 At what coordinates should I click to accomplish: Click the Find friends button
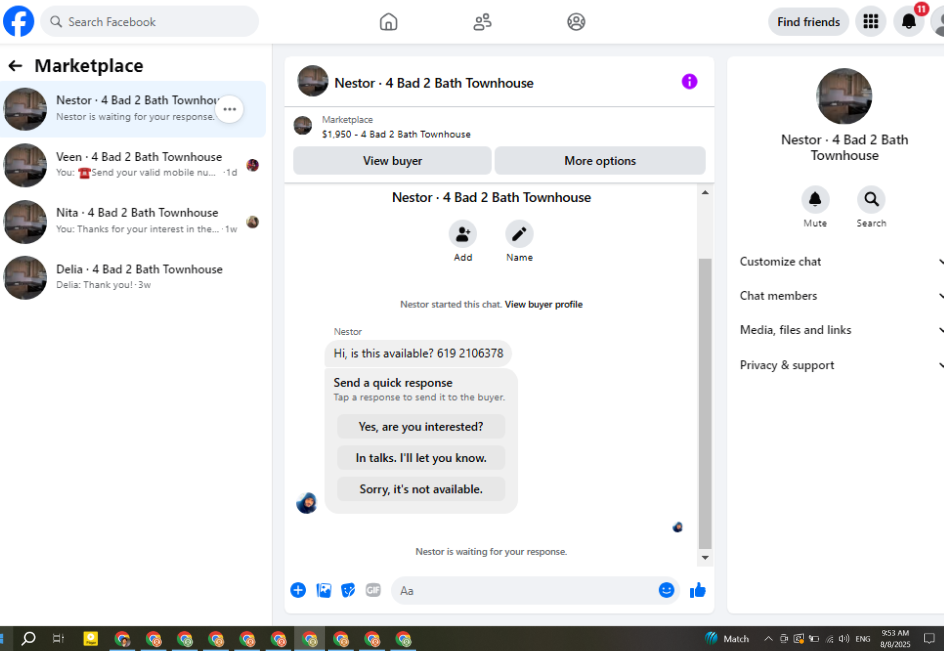pyautogui.click(x=808, y=22)
